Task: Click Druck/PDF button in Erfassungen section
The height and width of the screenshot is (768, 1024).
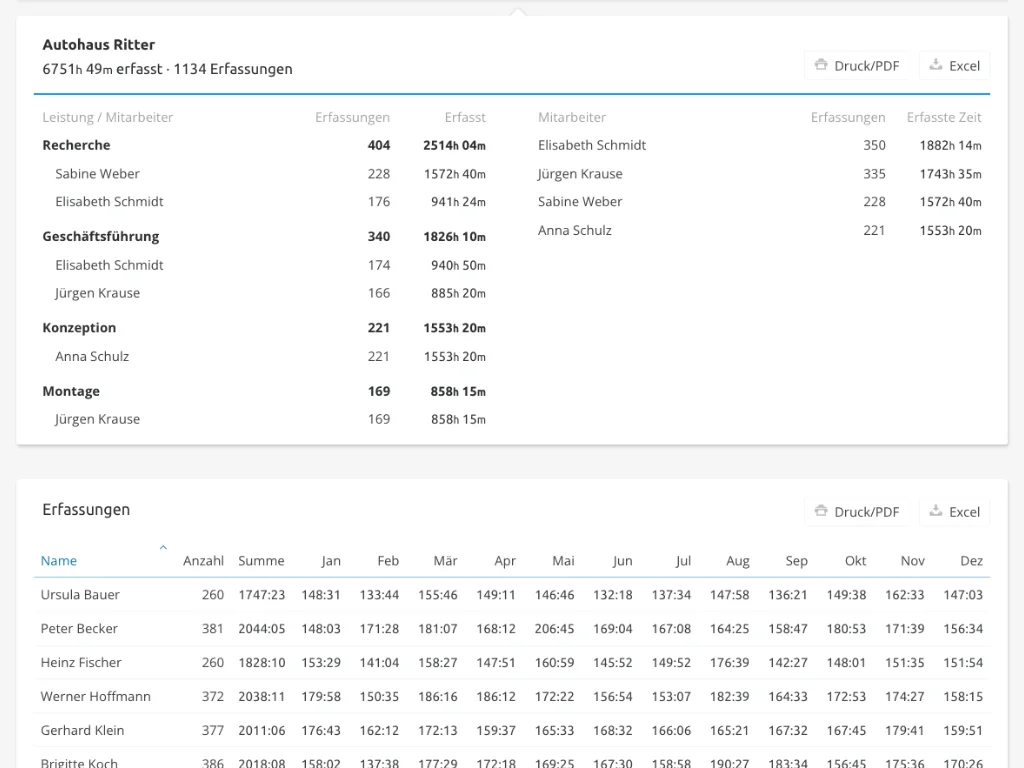Action: [x=856, y=511]
